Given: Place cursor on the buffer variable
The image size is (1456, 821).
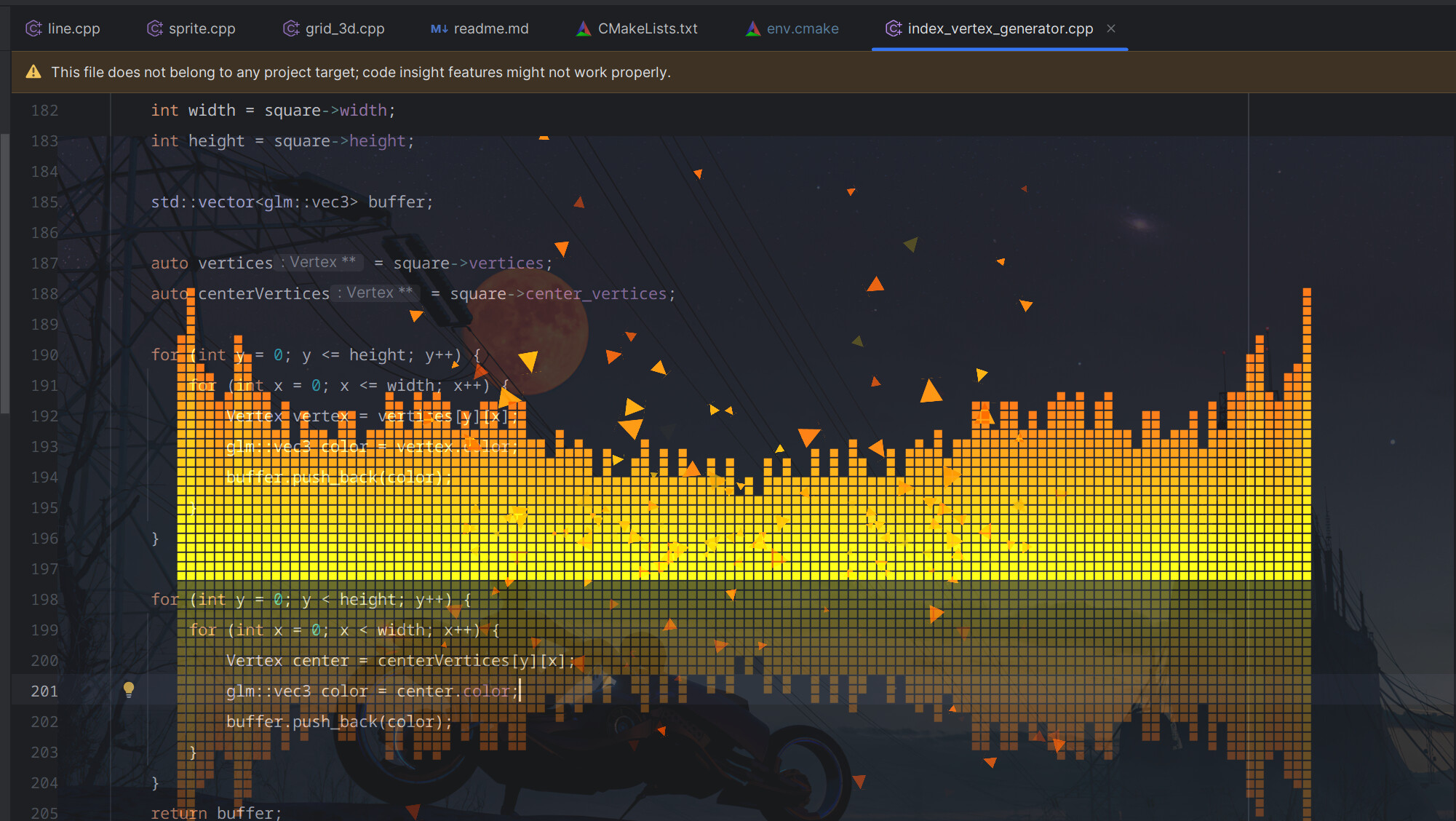Looking at the screenshot, I should (x=395, y=202).
